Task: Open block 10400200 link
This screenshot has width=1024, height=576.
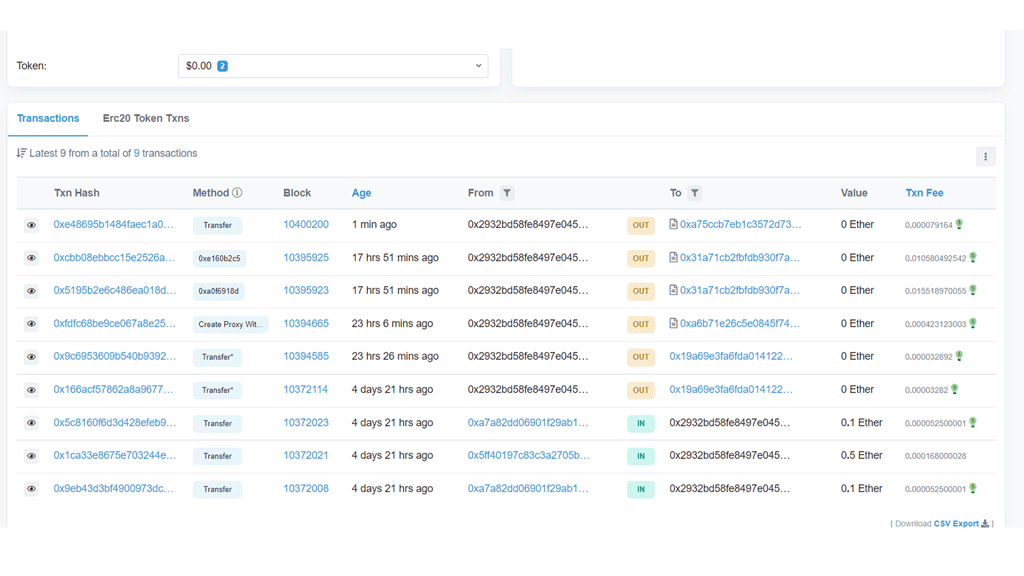Action: pos(306,225)
